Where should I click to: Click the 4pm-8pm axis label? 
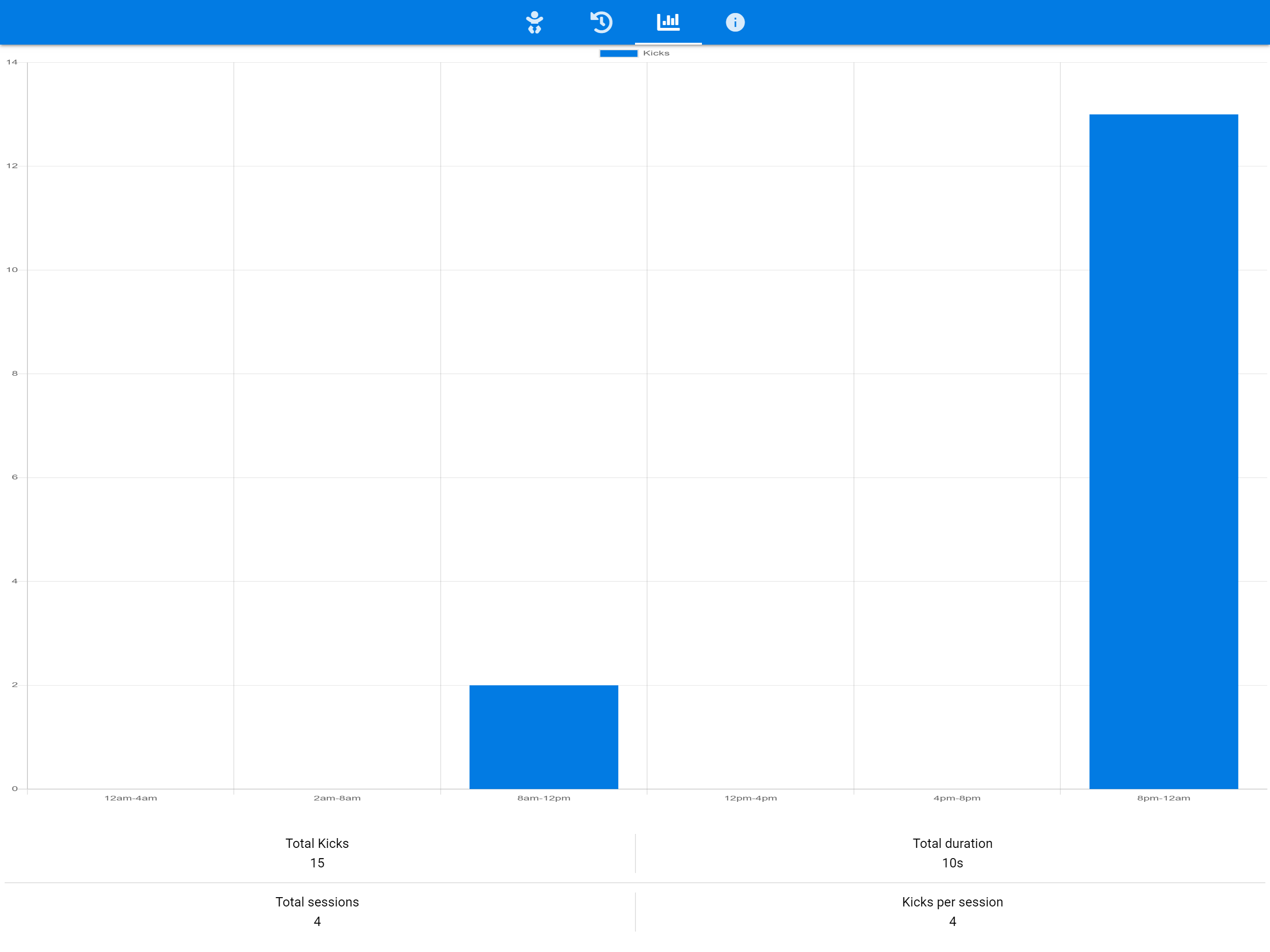pos(957,798)
